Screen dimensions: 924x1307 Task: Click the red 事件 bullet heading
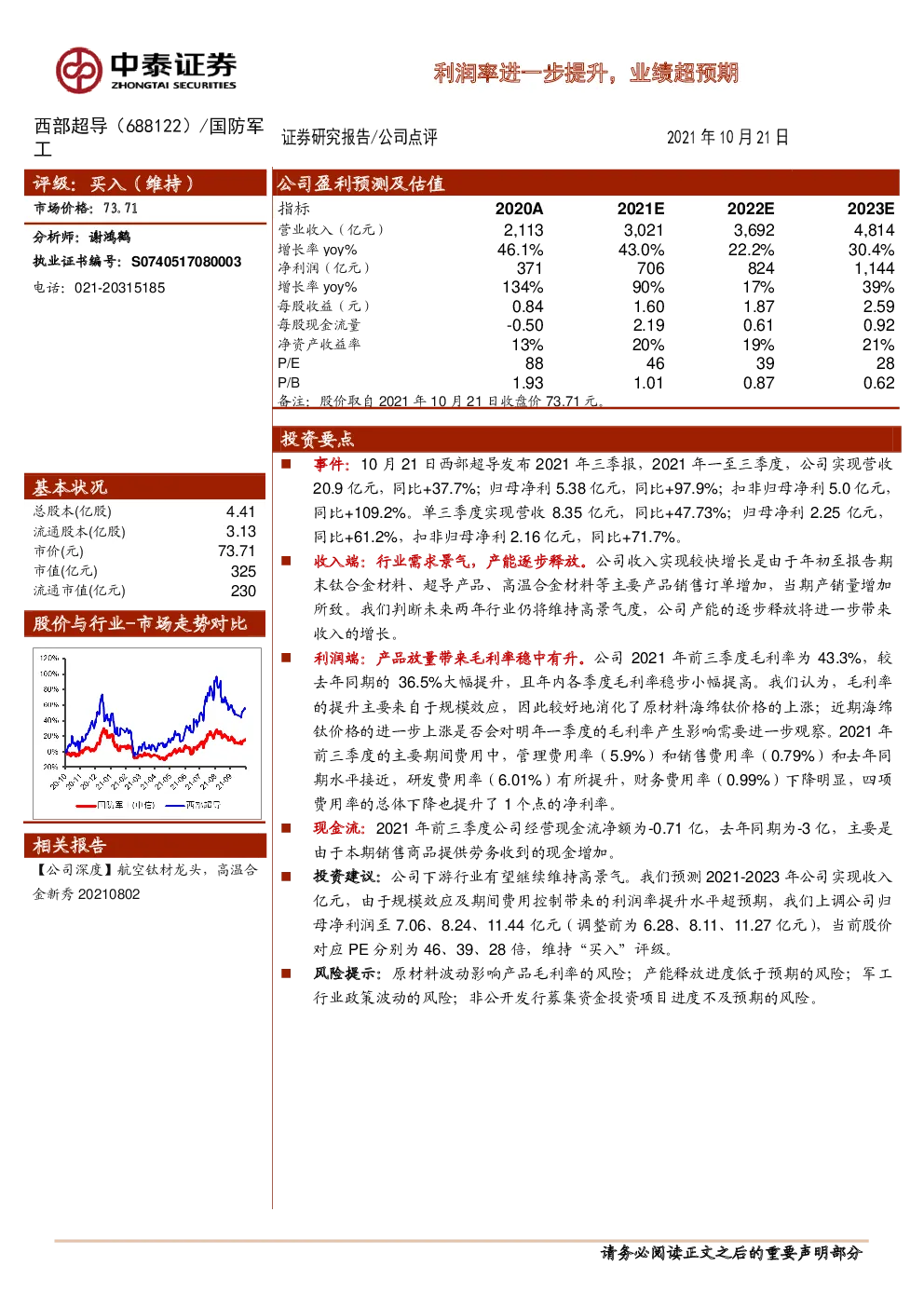(332, 464)
